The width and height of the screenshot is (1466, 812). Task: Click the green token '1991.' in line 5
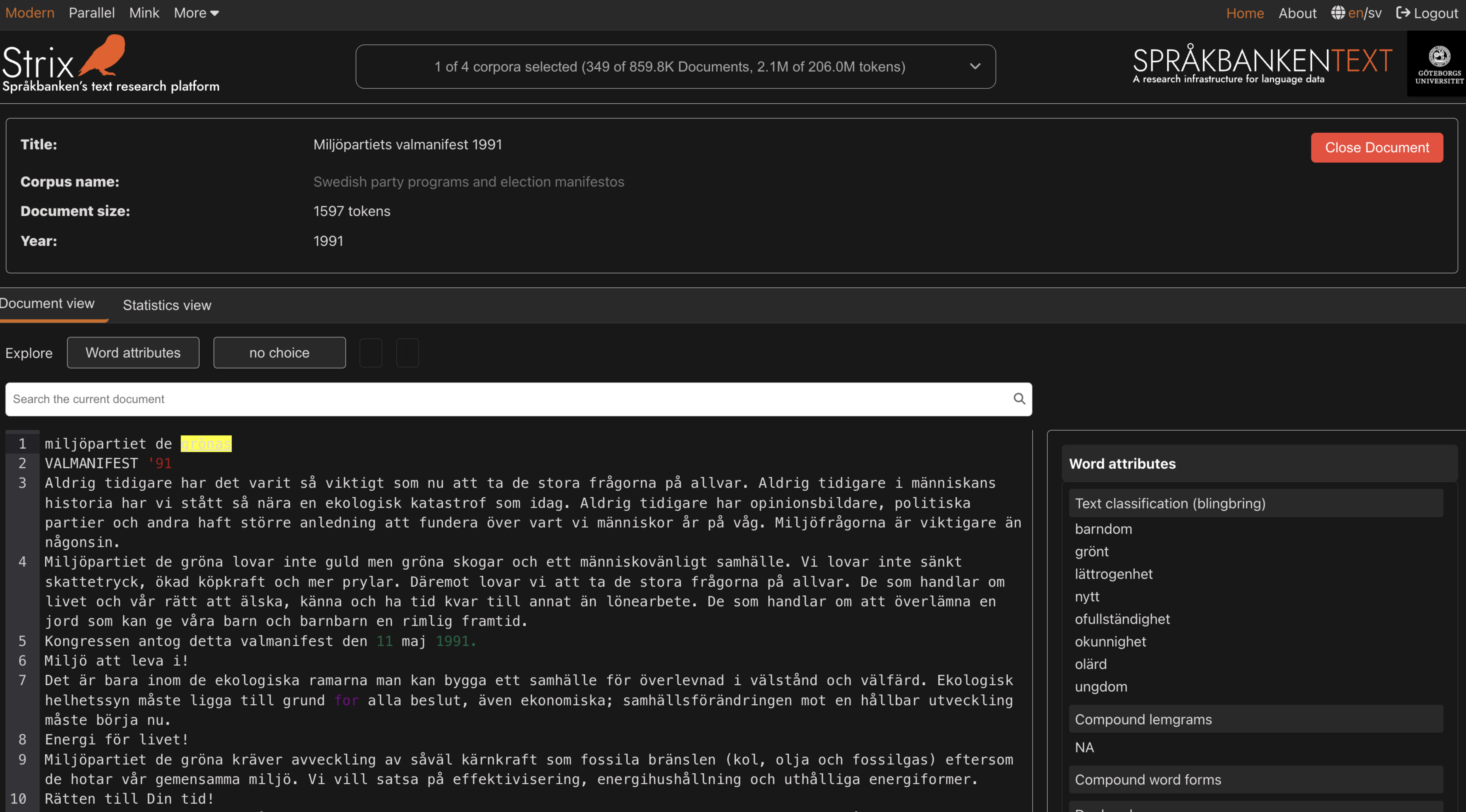click(456, 641)
